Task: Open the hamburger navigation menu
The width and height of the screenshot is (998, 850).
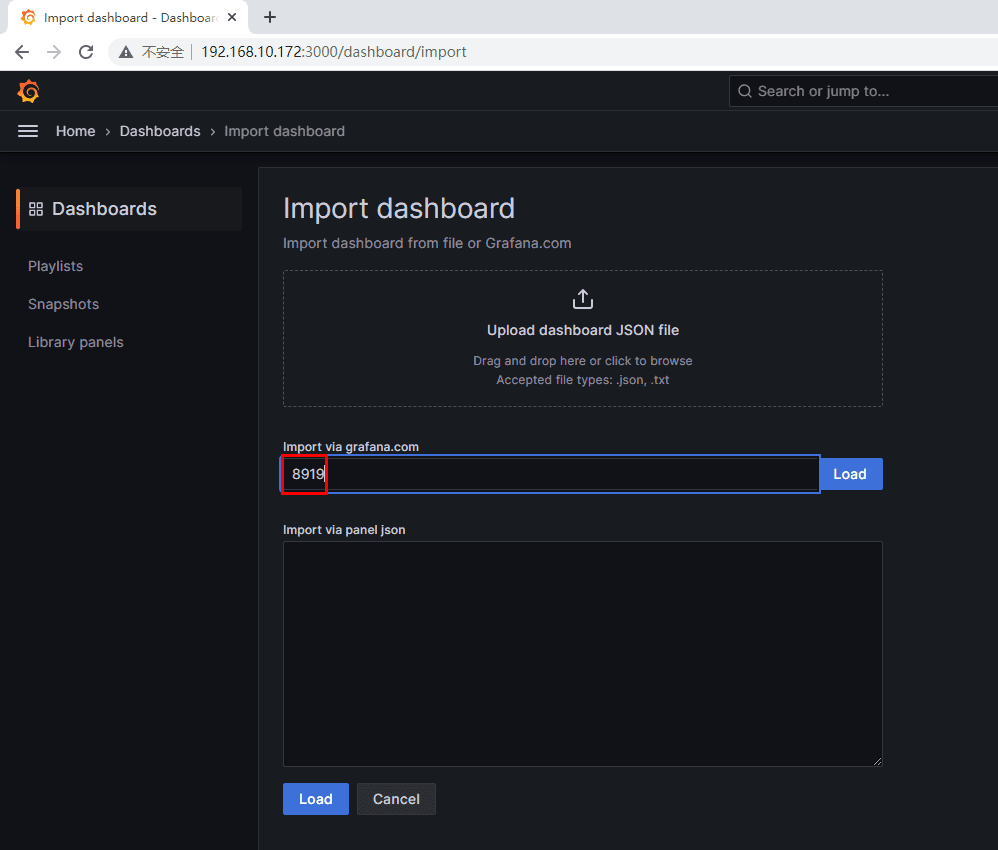Action: pyautogui.click(x=28, y=131)
